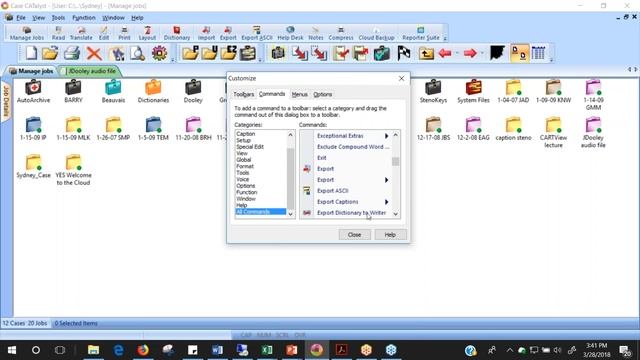The height and width of the screenshot is (360, 640).
Task: Click the folder icon marked U
Action: 209,53
